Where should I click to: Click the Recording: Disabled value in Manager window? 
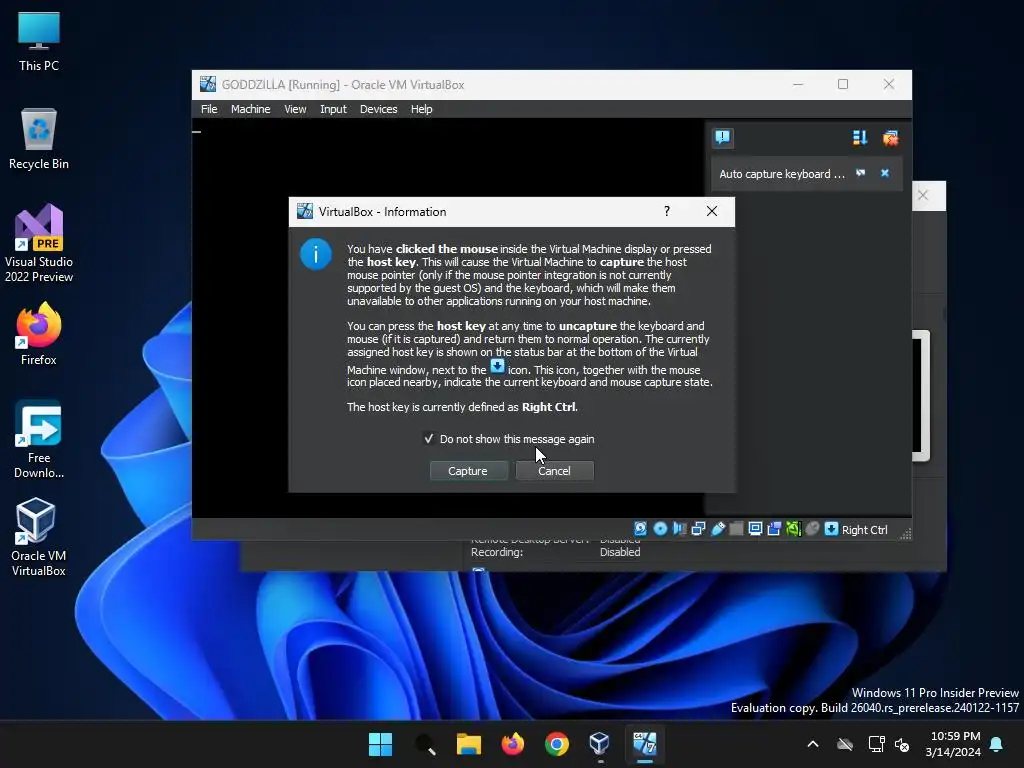point(620,552)
